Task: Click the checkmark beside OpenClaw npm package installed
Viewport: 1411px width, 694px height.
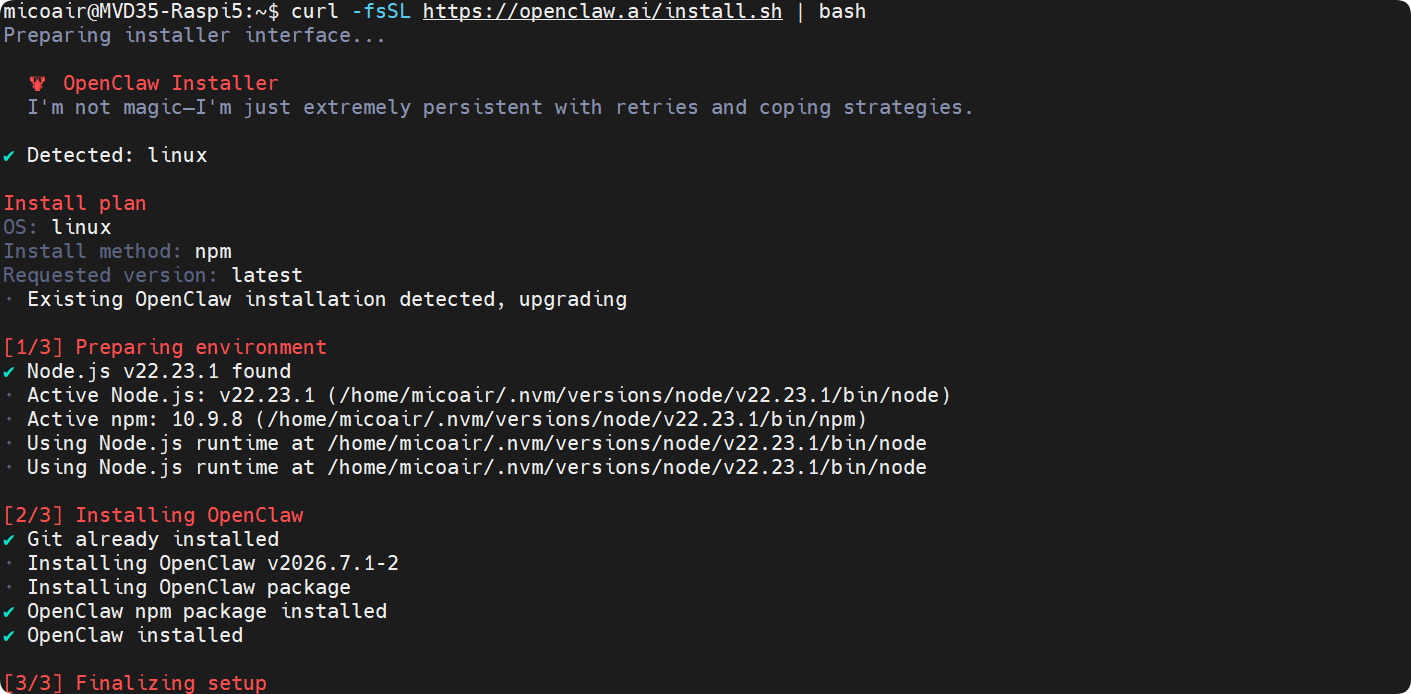Action: 9,612
